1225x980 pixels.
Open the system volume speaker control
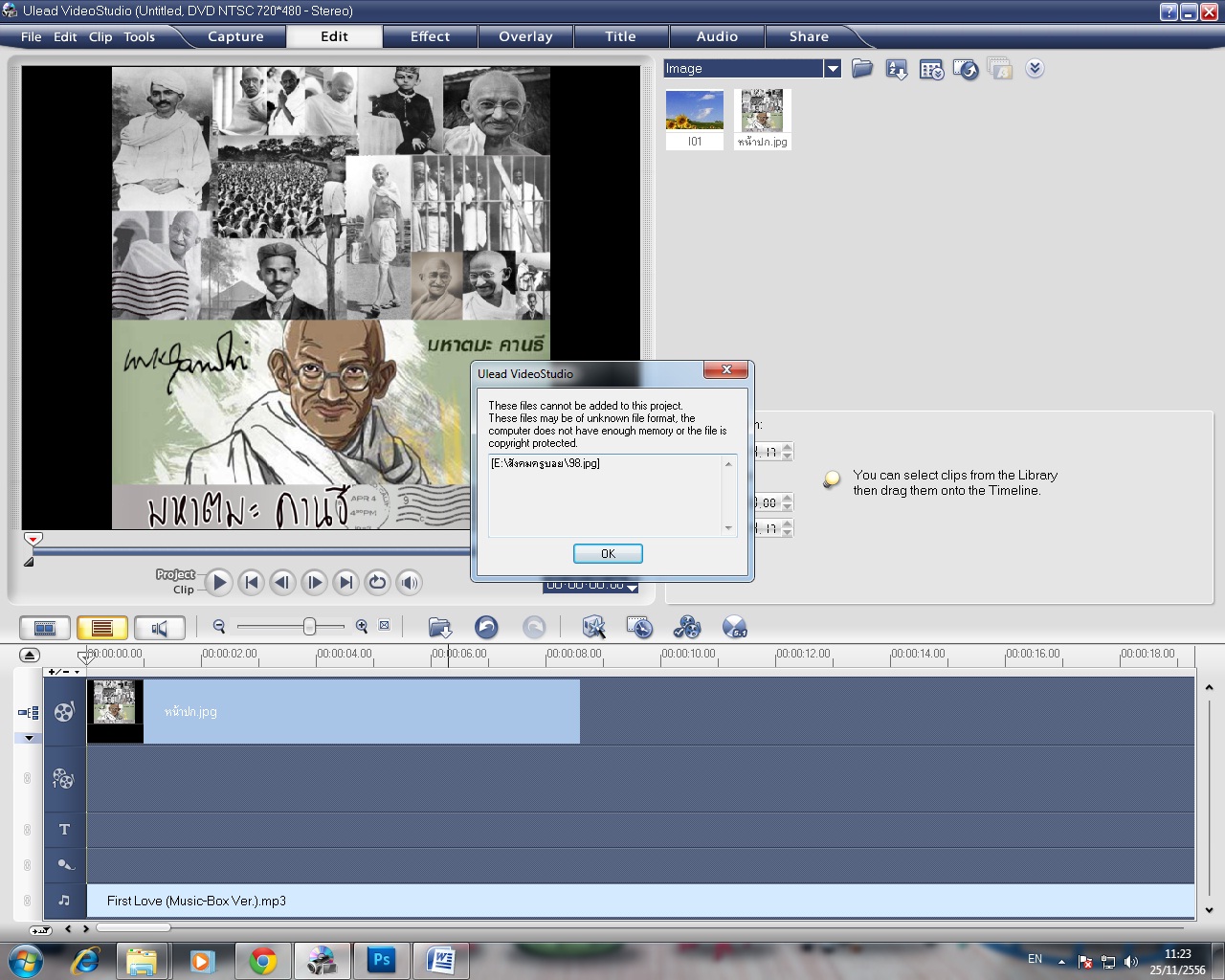coord(410,582)
